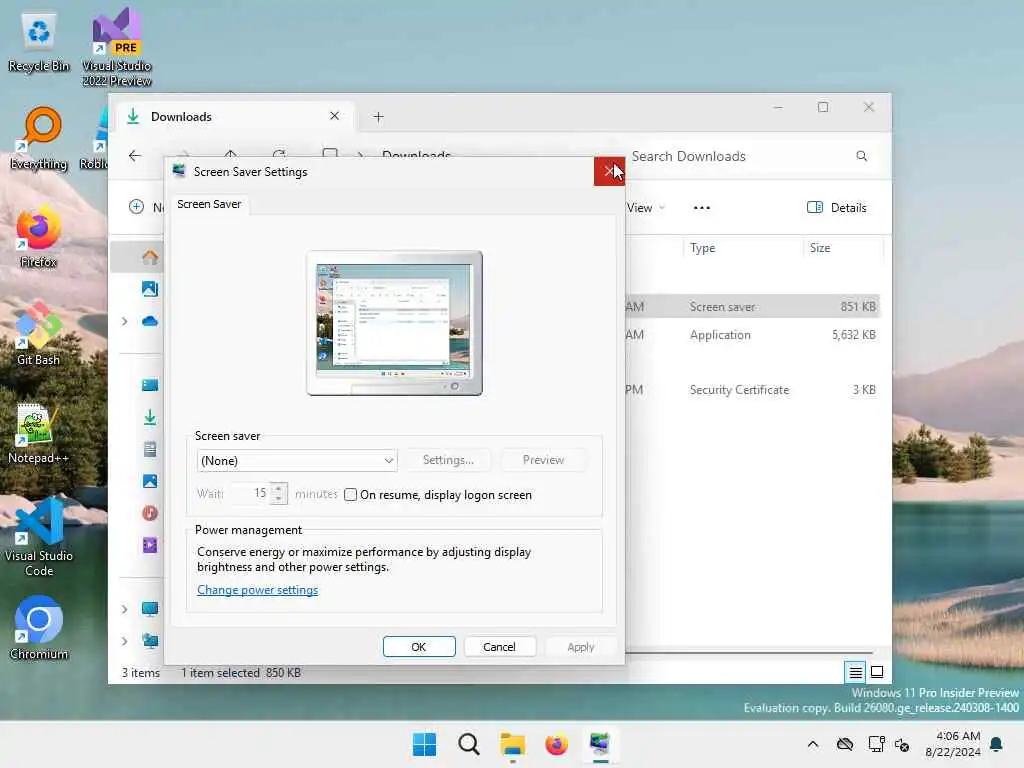Select the Application file row

pos(752,334)
